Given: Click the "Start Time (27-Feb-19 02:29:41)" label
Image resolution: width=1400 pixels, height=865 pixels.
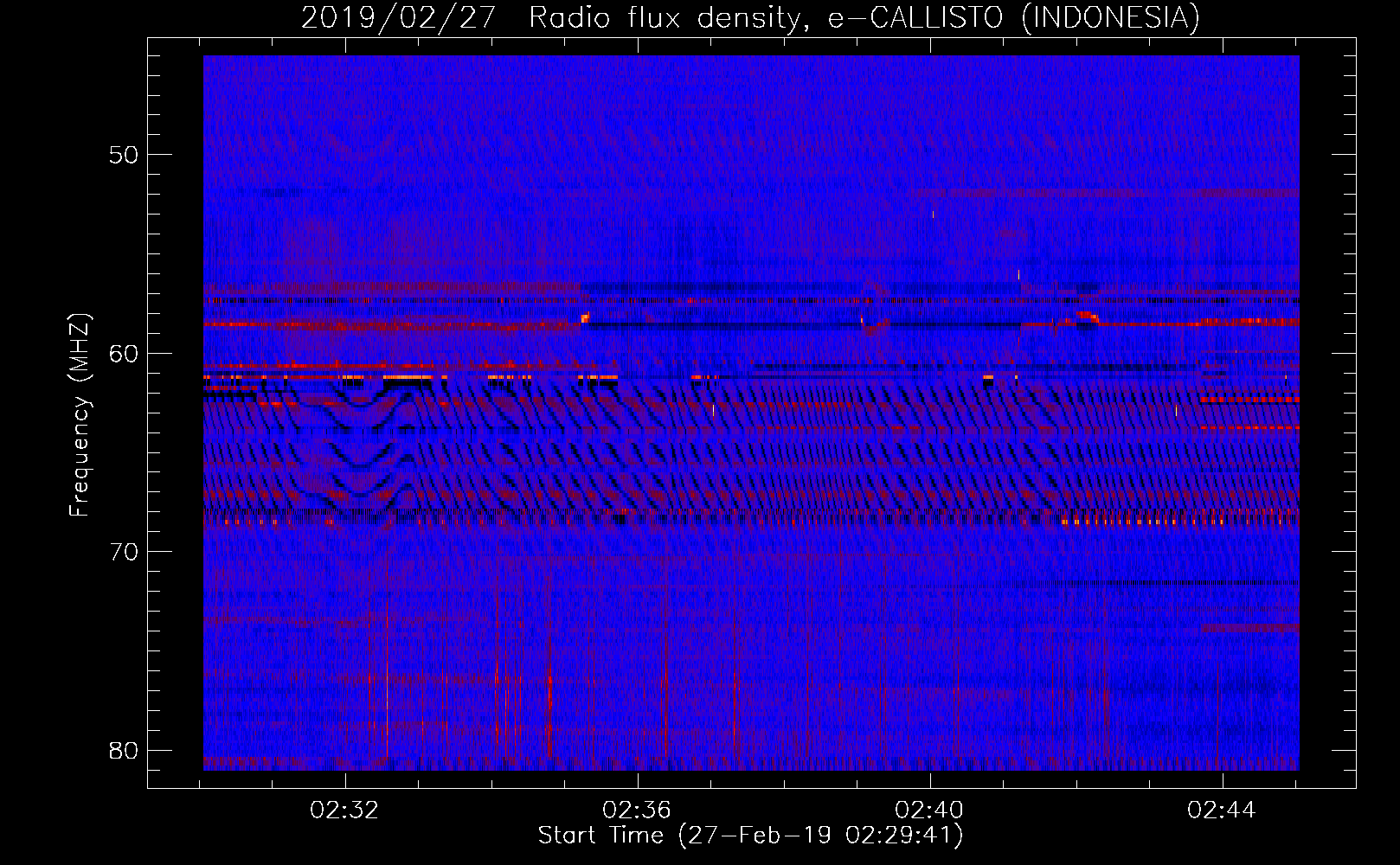Looking at the screenshot, I should click(x=750, y=836).
